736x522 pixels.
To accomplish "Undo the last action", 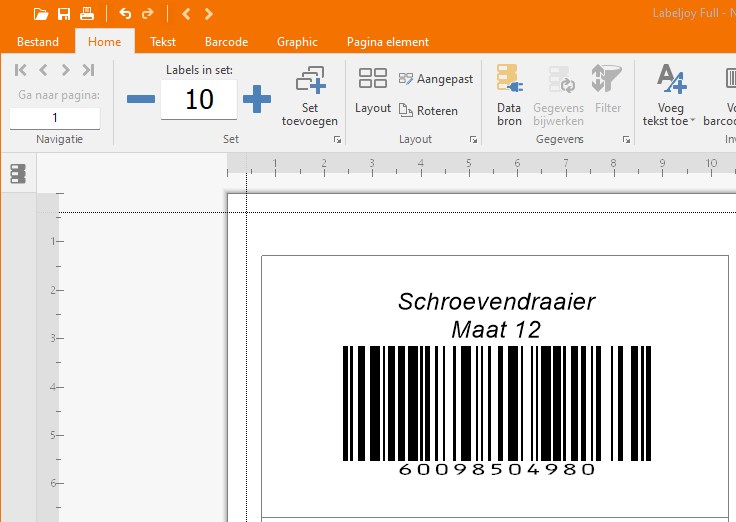I will [125, 14].
